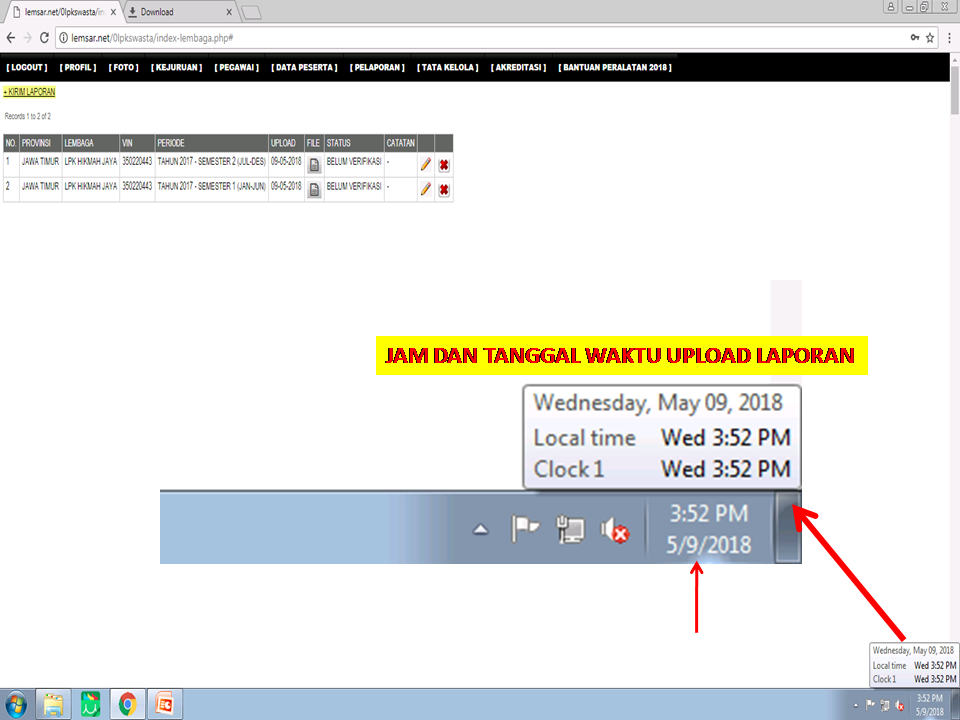Open the file attachment for Semester 2 report
Image resolution: width=960 pixels, height=720 pixels.
tap(313, 165)
